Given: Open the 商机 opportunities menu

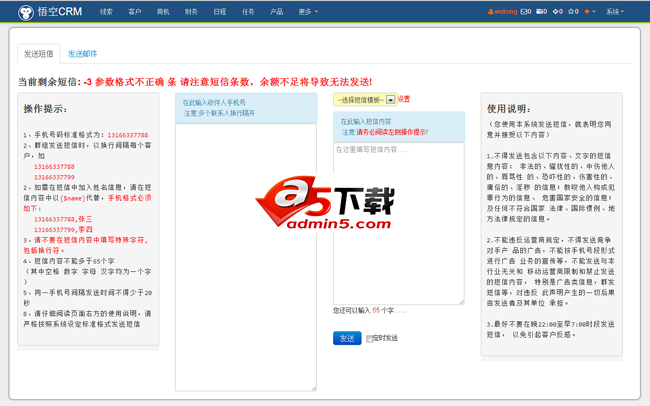Looking at the screenshot, I should point(163,12).
